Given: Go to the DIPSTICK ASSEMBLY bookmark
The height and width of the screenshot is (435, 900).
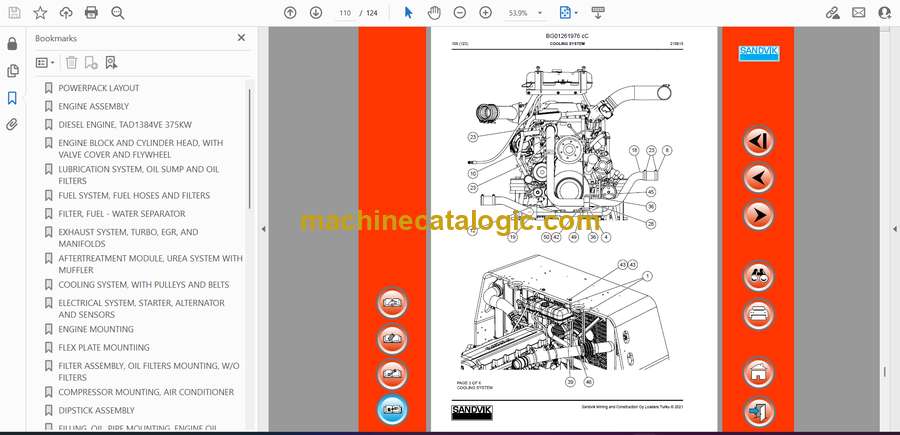Looking at the screenshot, I should 96,410.
